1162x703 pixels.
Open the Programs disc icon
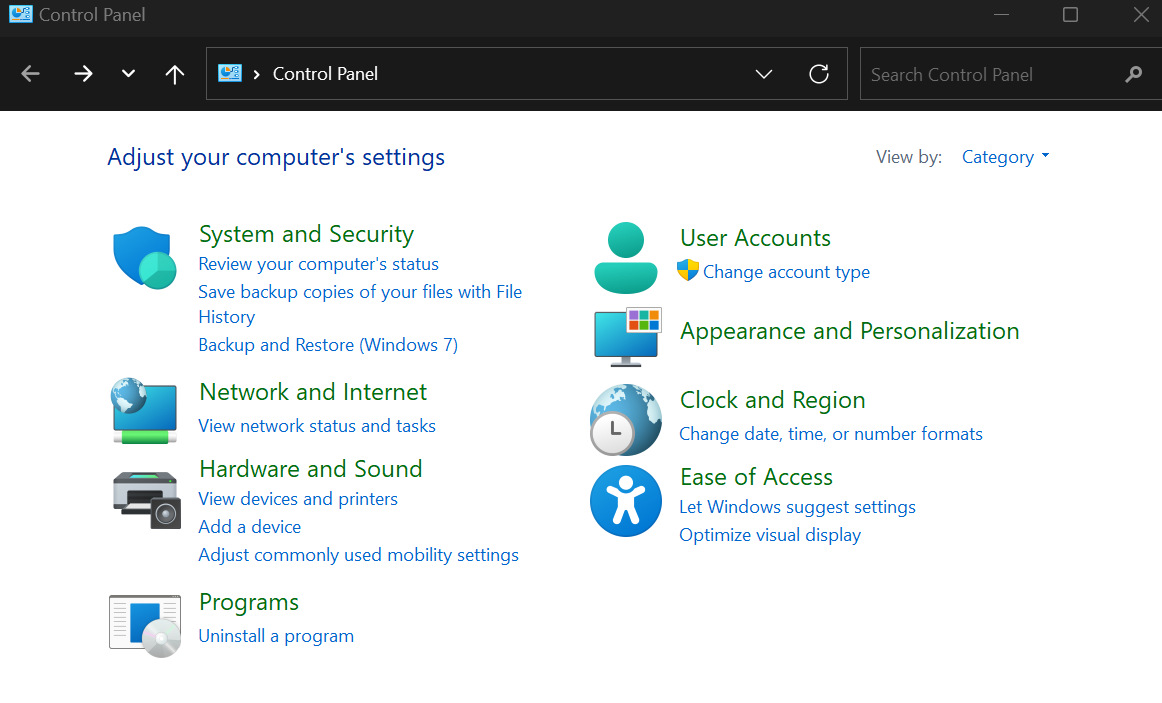(145, 625)
